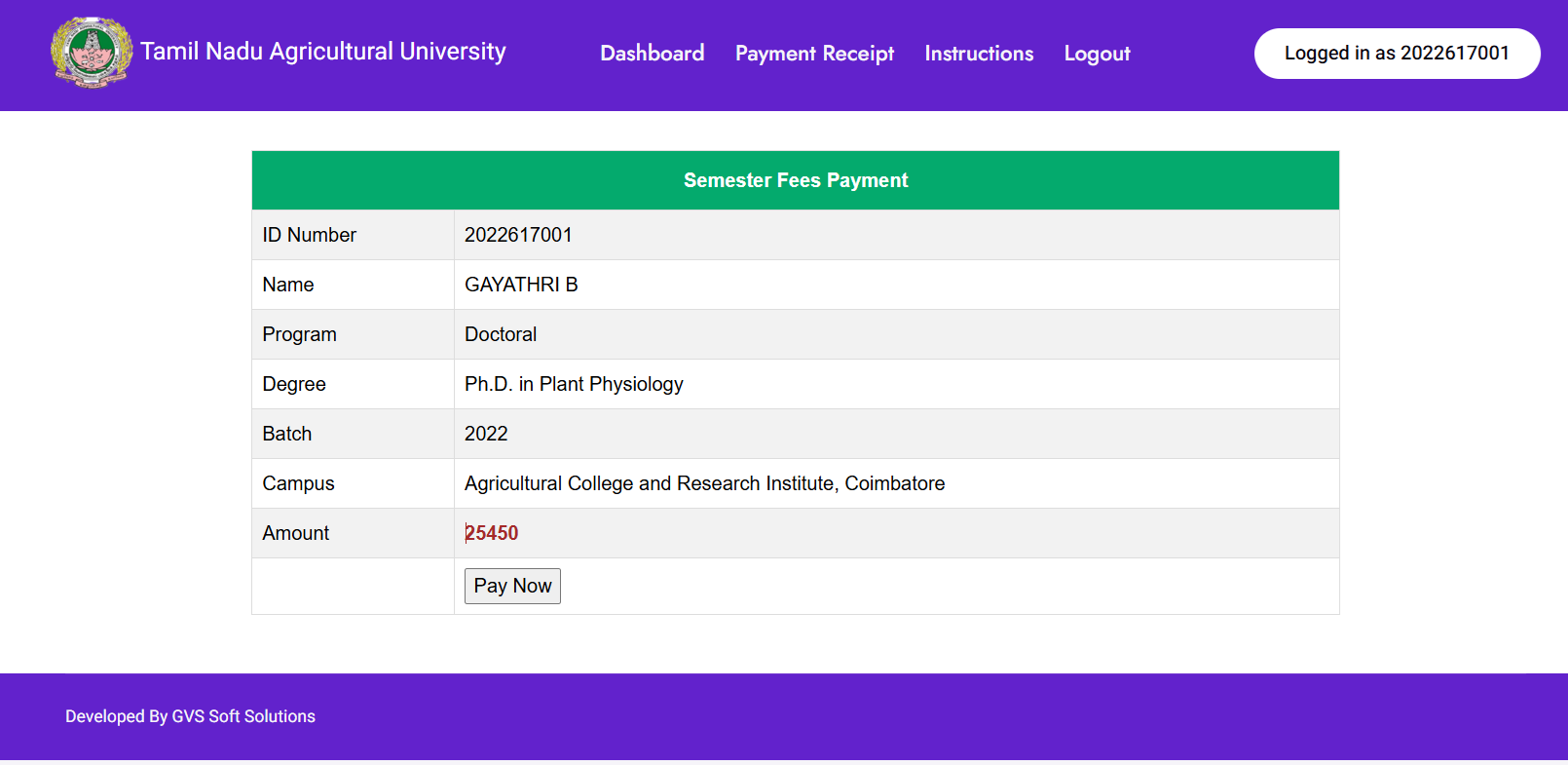The height and width of the screenshot is (765, 1568).
Task: Click Tamil Nadu Agricultural University title
Action: 323,52
